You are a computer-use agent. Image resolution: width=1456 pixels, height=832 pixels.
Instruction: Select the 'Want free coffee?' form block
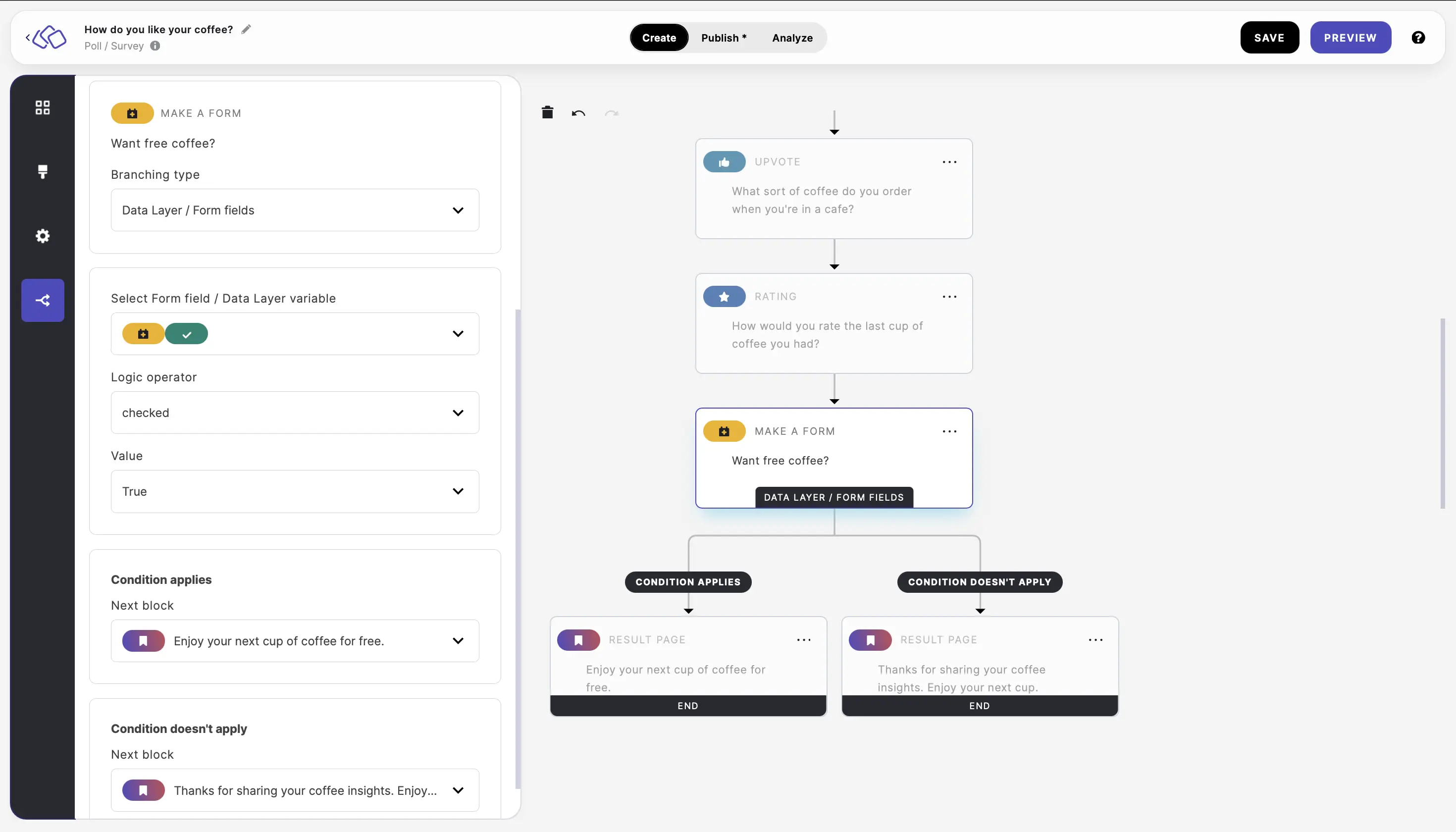click(833, 458)
